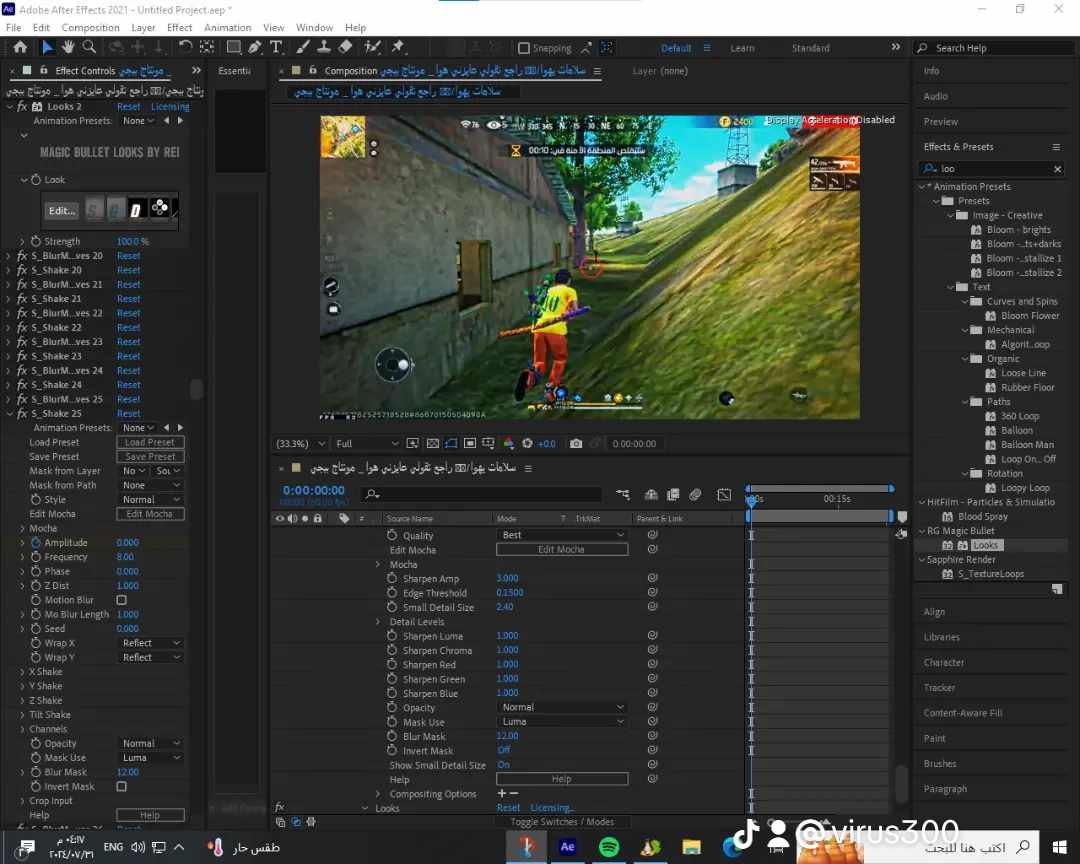Select the Eraser tool
Viewport: 1080px width, 864px height.
tap(345, 47)
